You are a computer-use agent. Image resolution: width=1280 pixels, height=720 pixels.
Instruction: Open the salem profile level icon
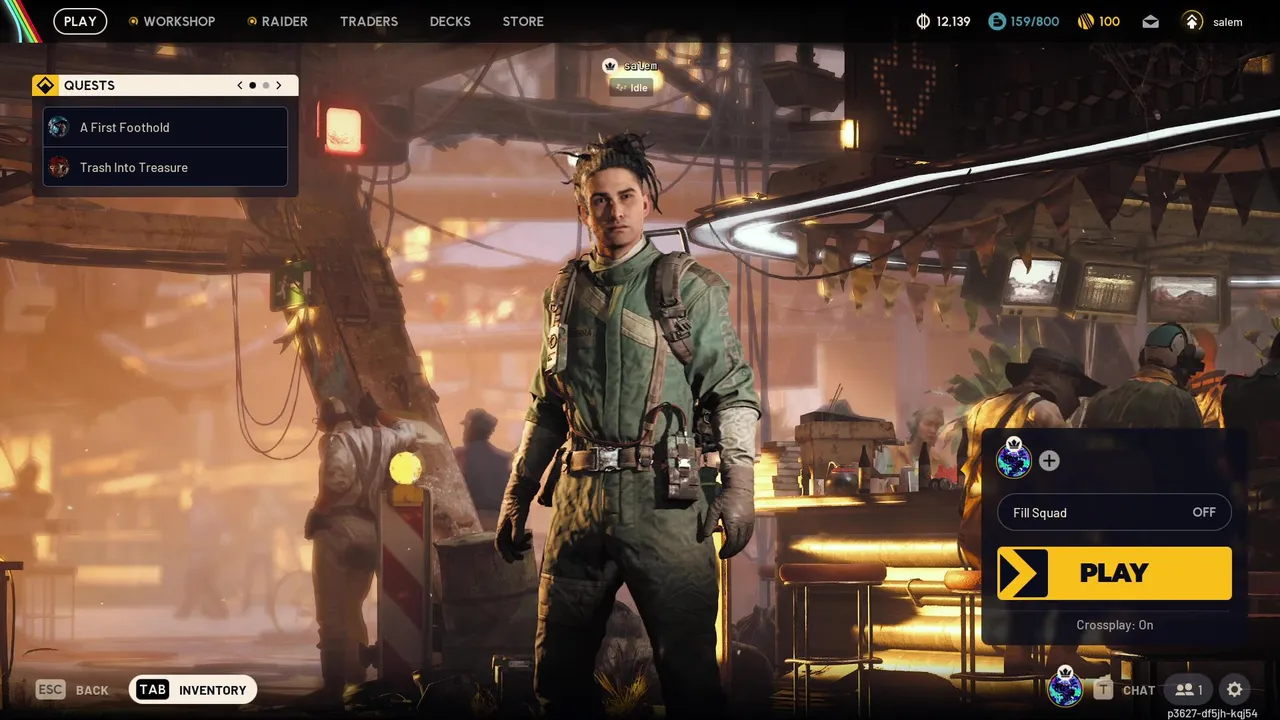pyautogui.click(x=1192, y=21)
